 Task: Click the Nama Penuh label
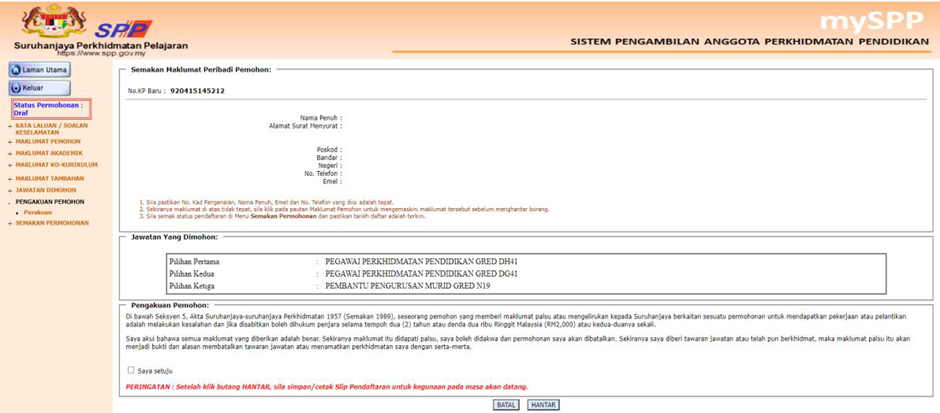320,118
